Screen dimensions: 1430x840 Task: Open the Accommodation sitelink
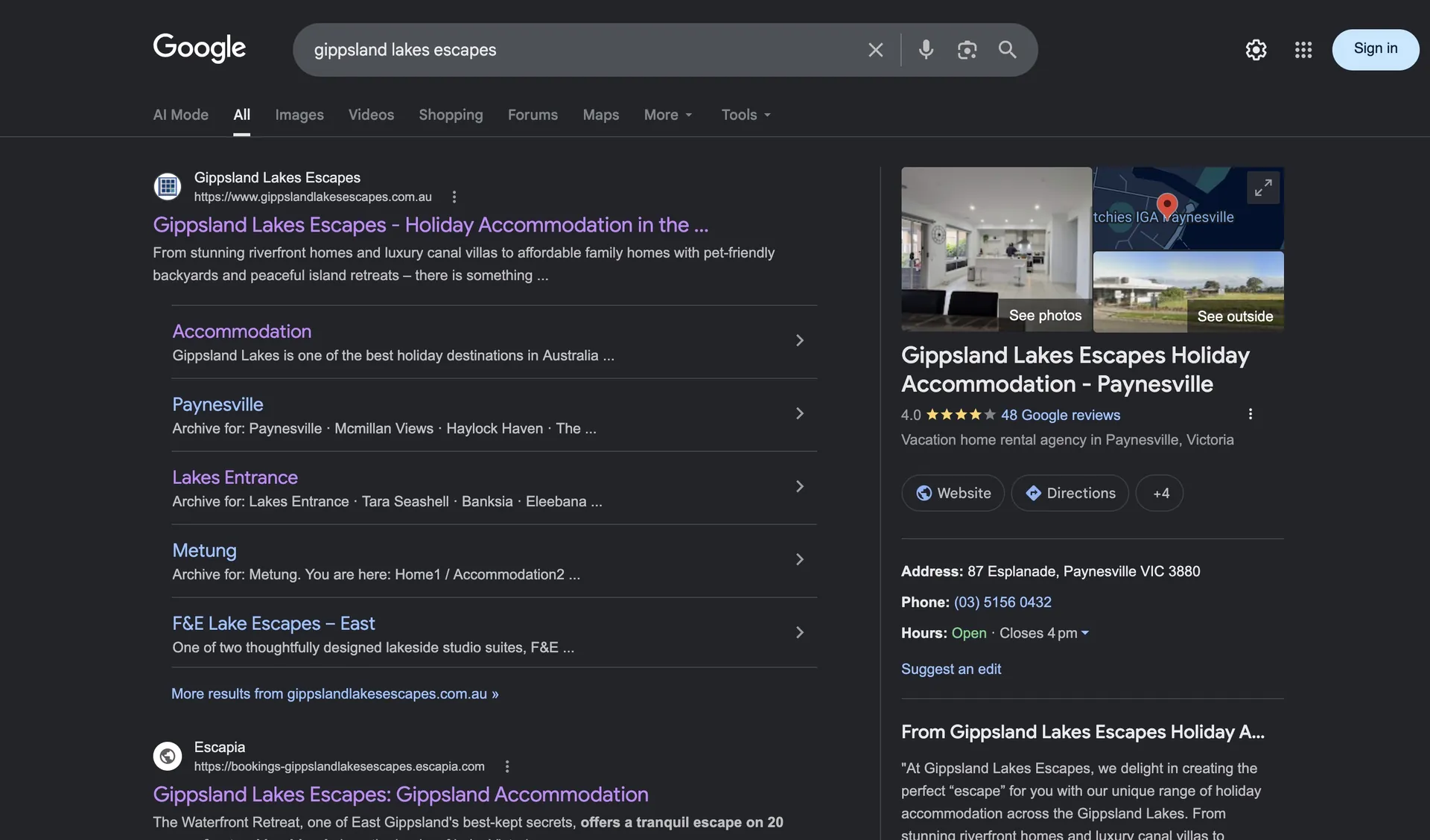(242, 331)
